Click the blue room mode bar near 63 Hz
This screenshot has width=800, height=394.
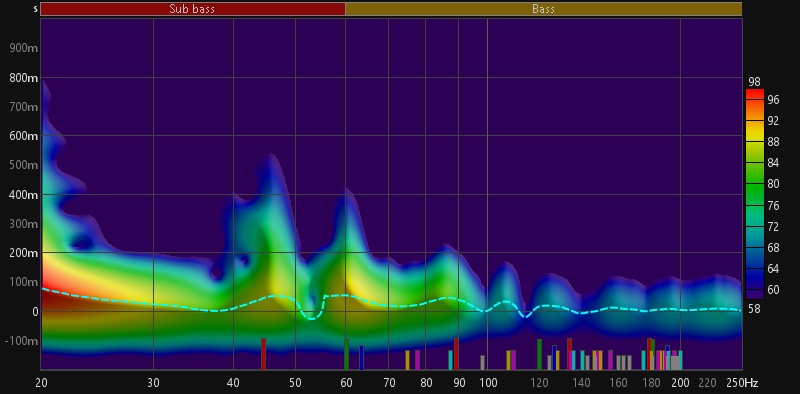pos(361,357)
